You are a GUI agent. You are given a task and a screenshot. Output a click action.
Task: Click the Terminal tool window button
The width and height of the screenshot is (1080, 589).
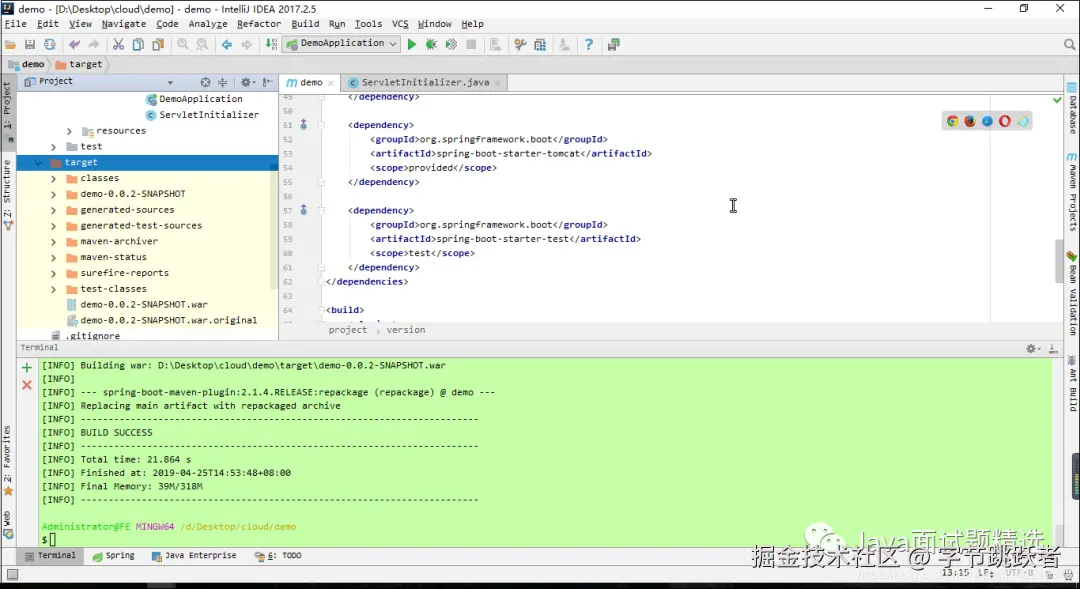[50, 555]
